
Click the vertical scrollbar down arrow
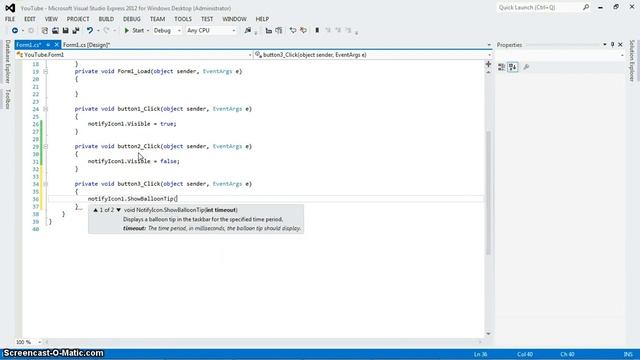(488, 334)
